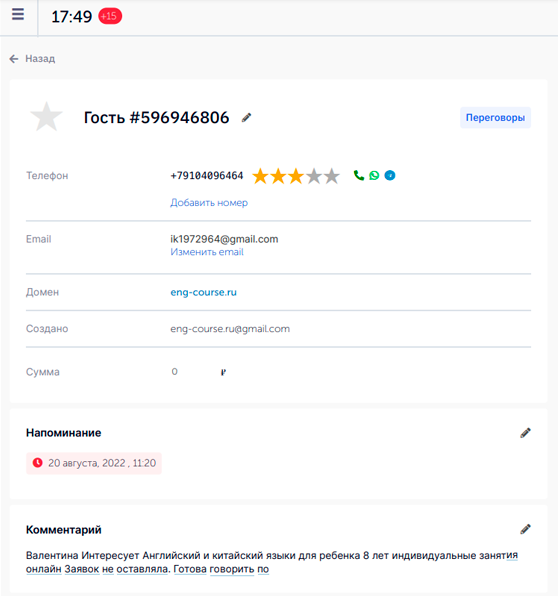Set rating to five stars

click(332, 176)
